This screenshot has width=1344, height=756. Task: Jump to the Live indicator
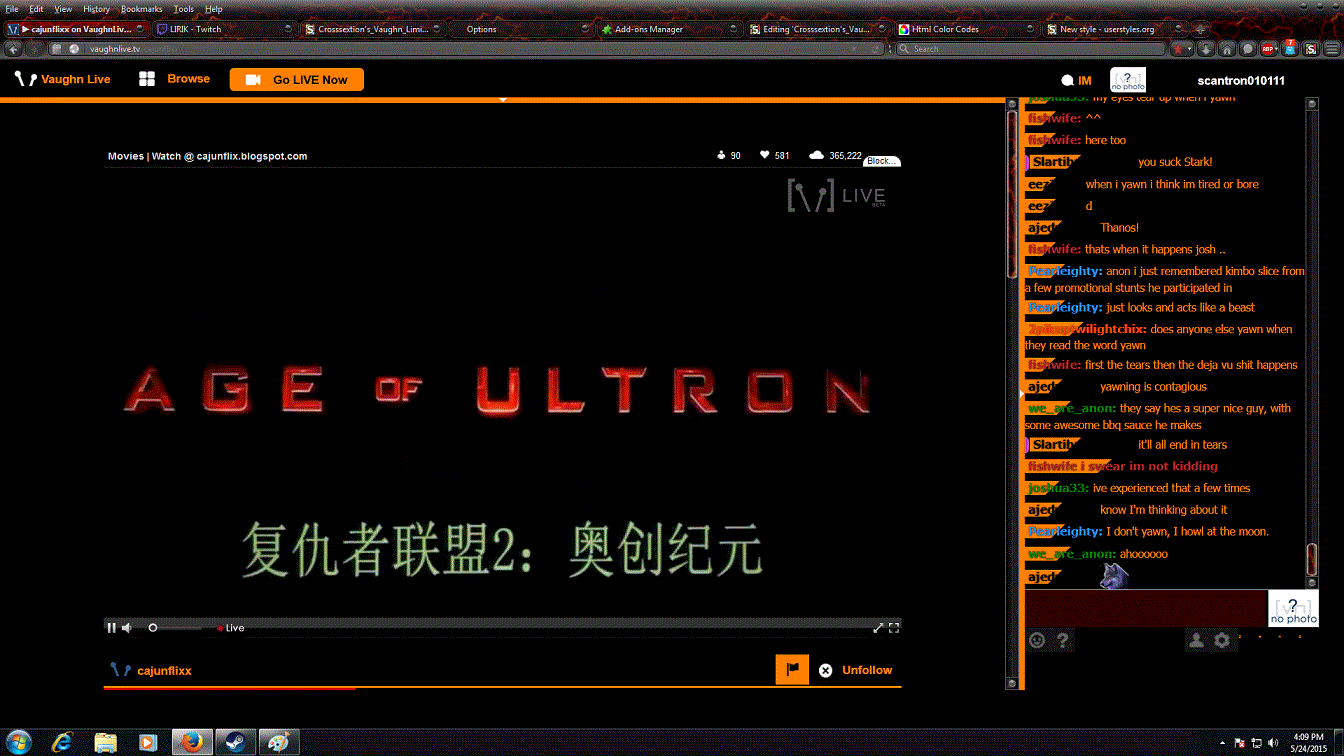231,628
